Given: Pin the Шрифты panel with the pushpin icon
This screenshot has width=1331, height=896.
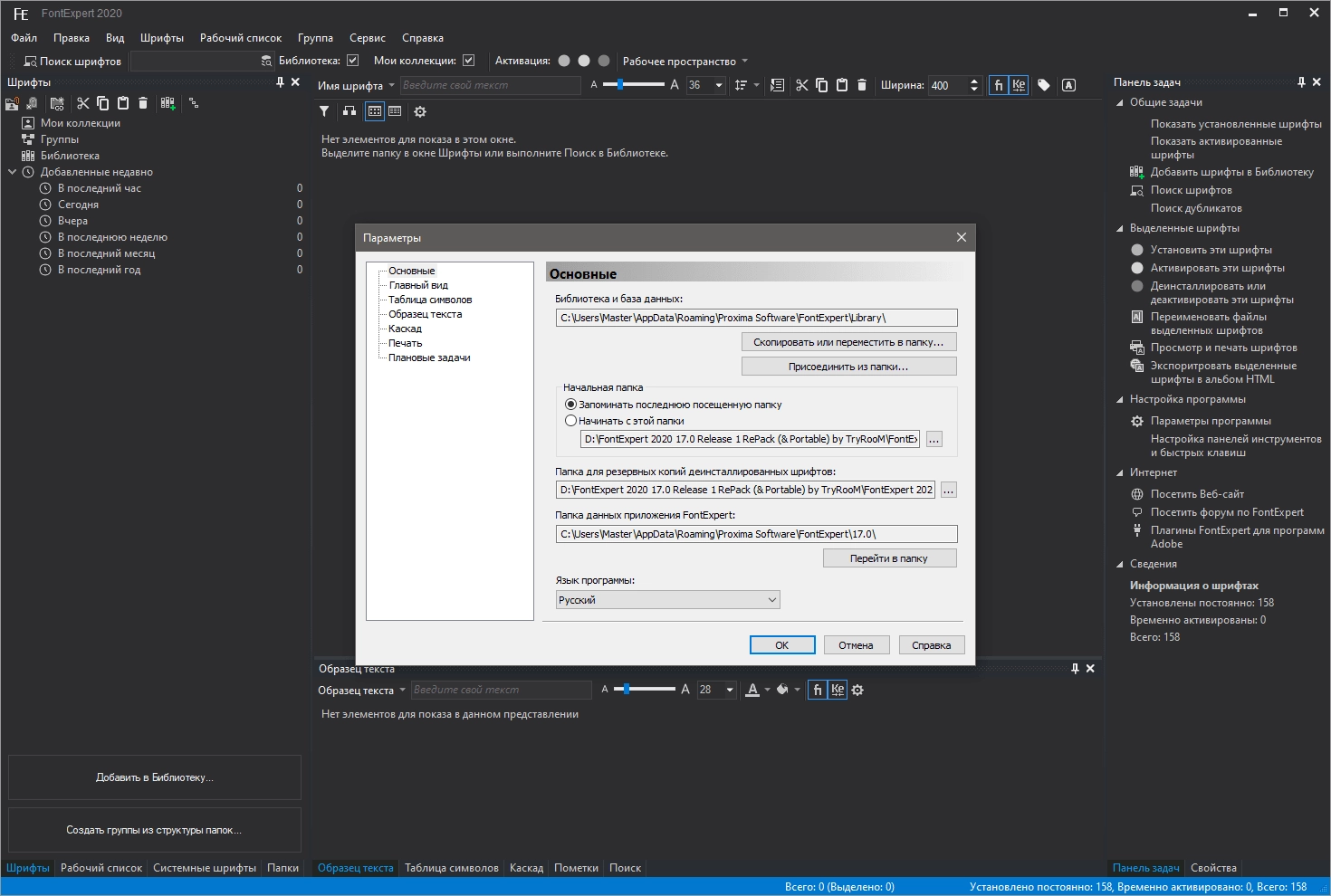Looking at the screenshot, I should tap(280, 82).
